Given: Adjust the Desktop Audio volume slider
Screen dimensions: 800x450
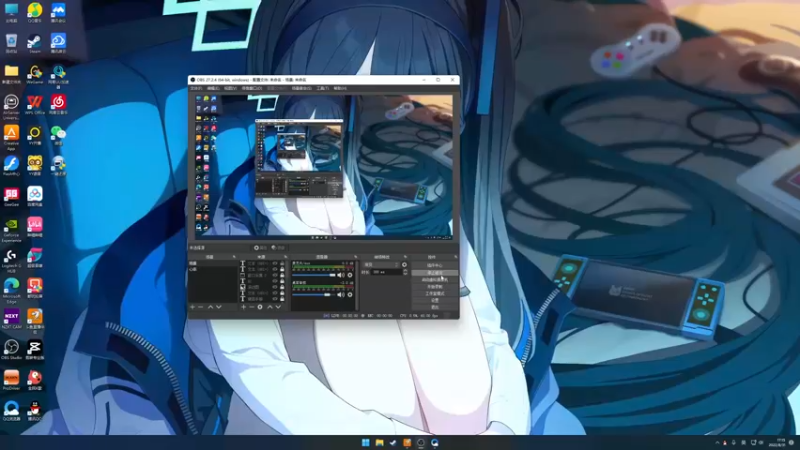Looking at the screenshot, I should tap(313, 294).
